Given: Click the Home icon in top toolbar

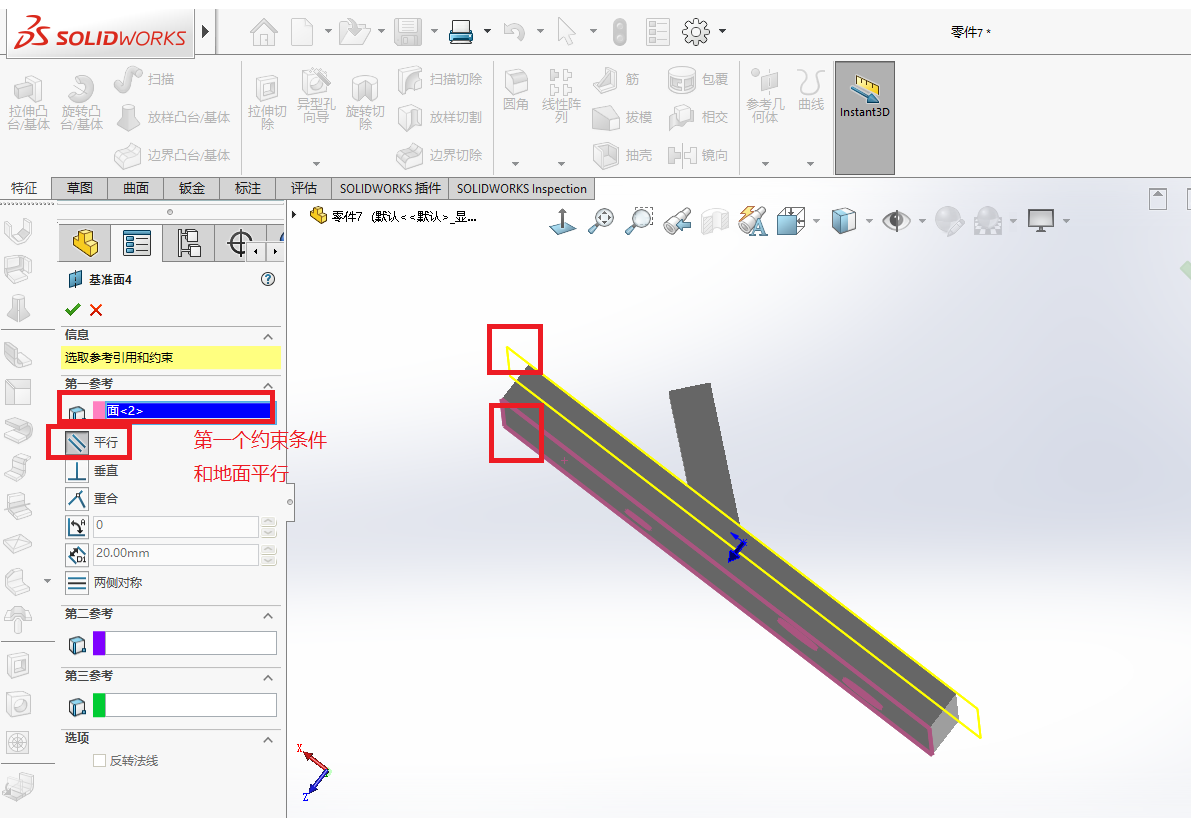Looking at the screenshot, I should click(264, 32).
